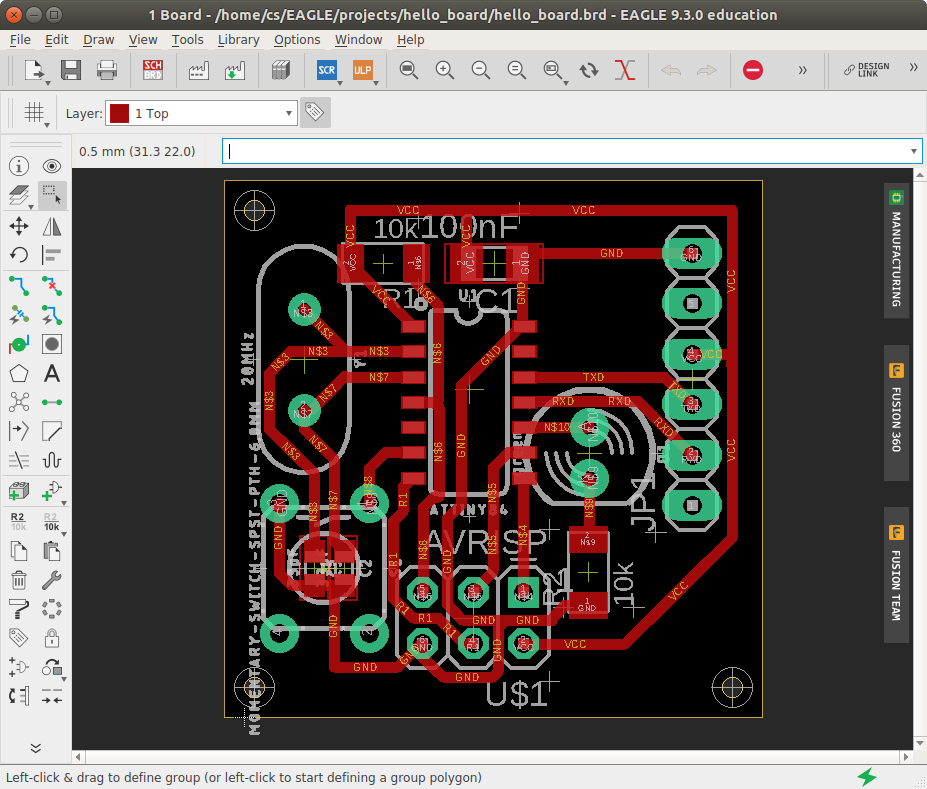Select the Add part tool
The image size is (927, 789).
[19, 491]
